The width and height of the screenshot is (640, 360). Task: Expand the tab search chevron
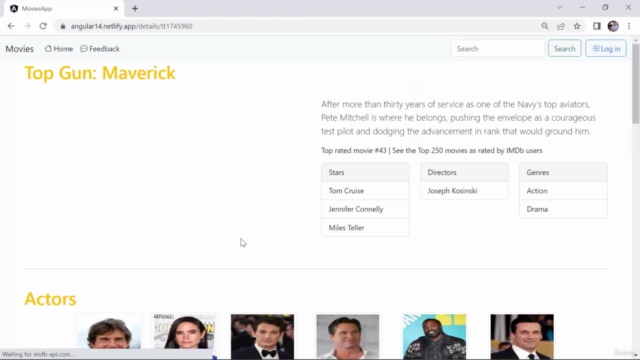[x=560, y=7]
